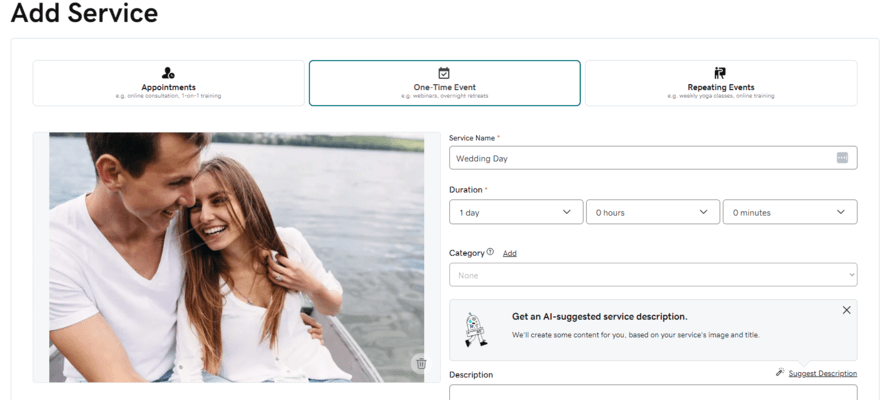Image resolution: width=880 pixels, height=400 pixels.
Task: Click the autofill icon in Service Name
Action: (x=842, y=158)
